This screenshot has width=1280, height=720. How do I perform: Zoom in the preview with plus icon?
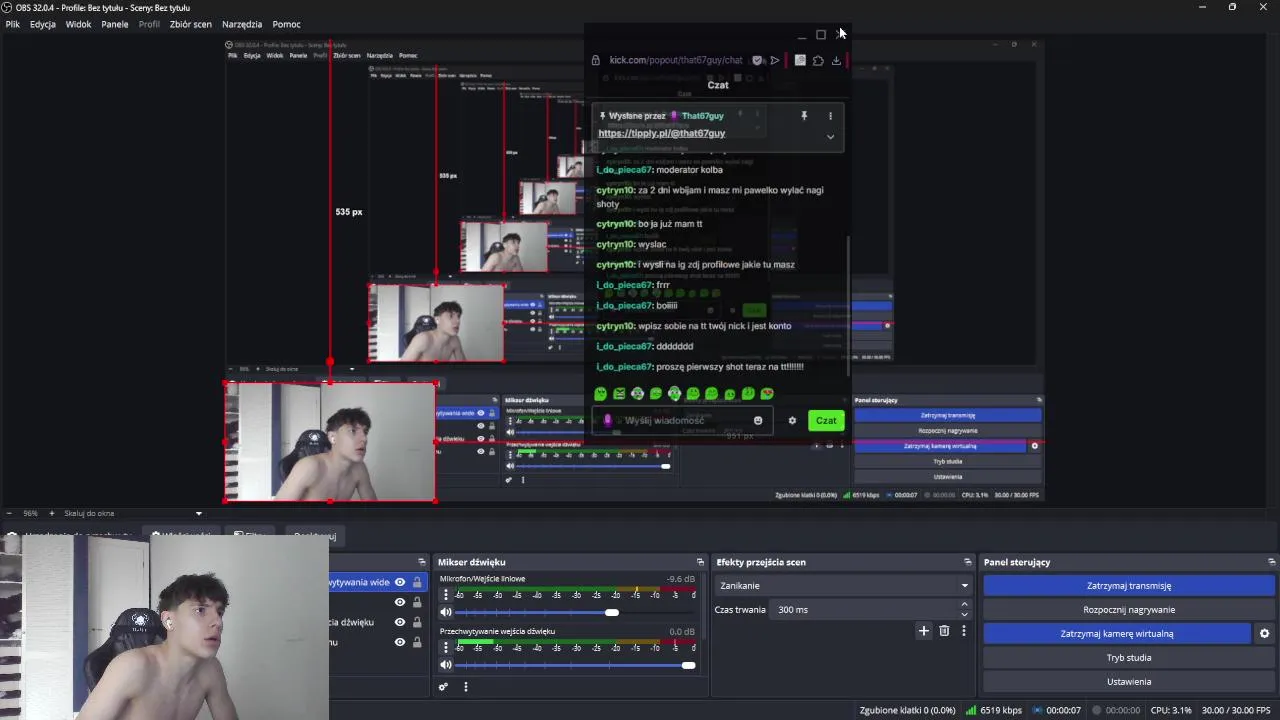pos(52,513)
